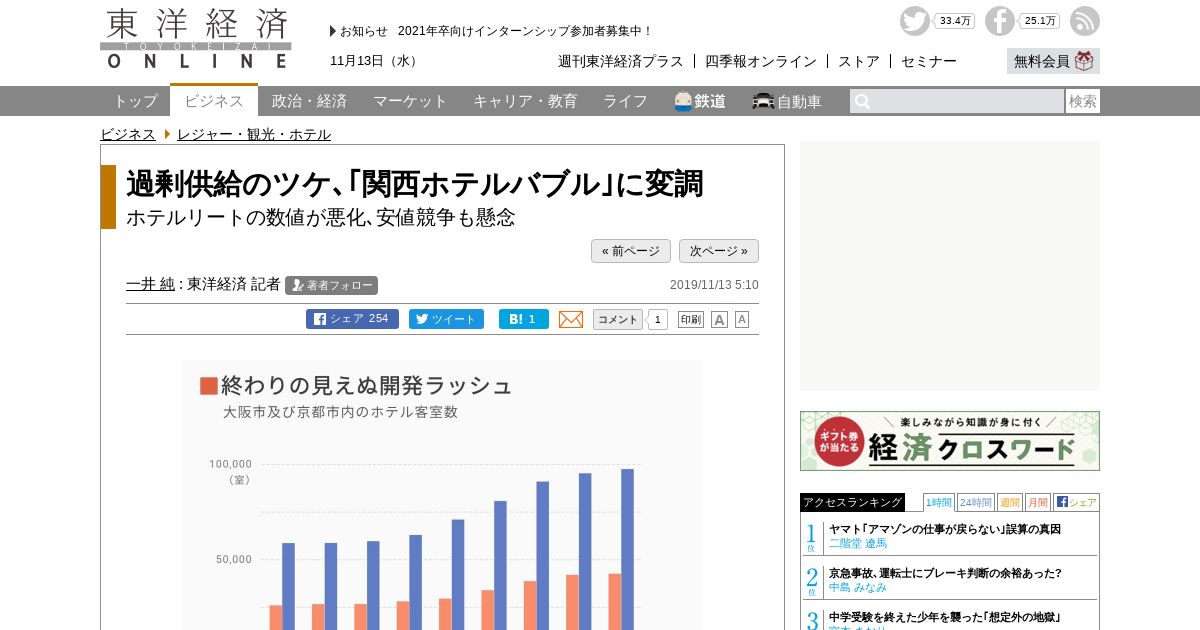Click the article headline 過剰供給のツケ
Viewport: 1200px width, 630px height.
coord(415,184)
